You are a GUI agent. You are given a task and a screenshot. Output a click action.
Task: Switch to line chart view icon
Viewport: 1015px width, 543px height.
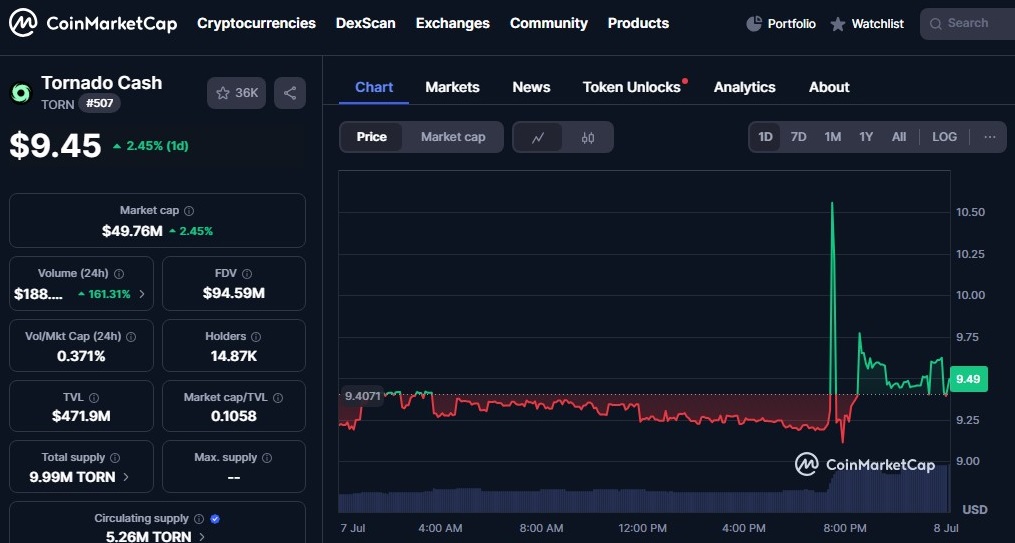pos(538,137)
